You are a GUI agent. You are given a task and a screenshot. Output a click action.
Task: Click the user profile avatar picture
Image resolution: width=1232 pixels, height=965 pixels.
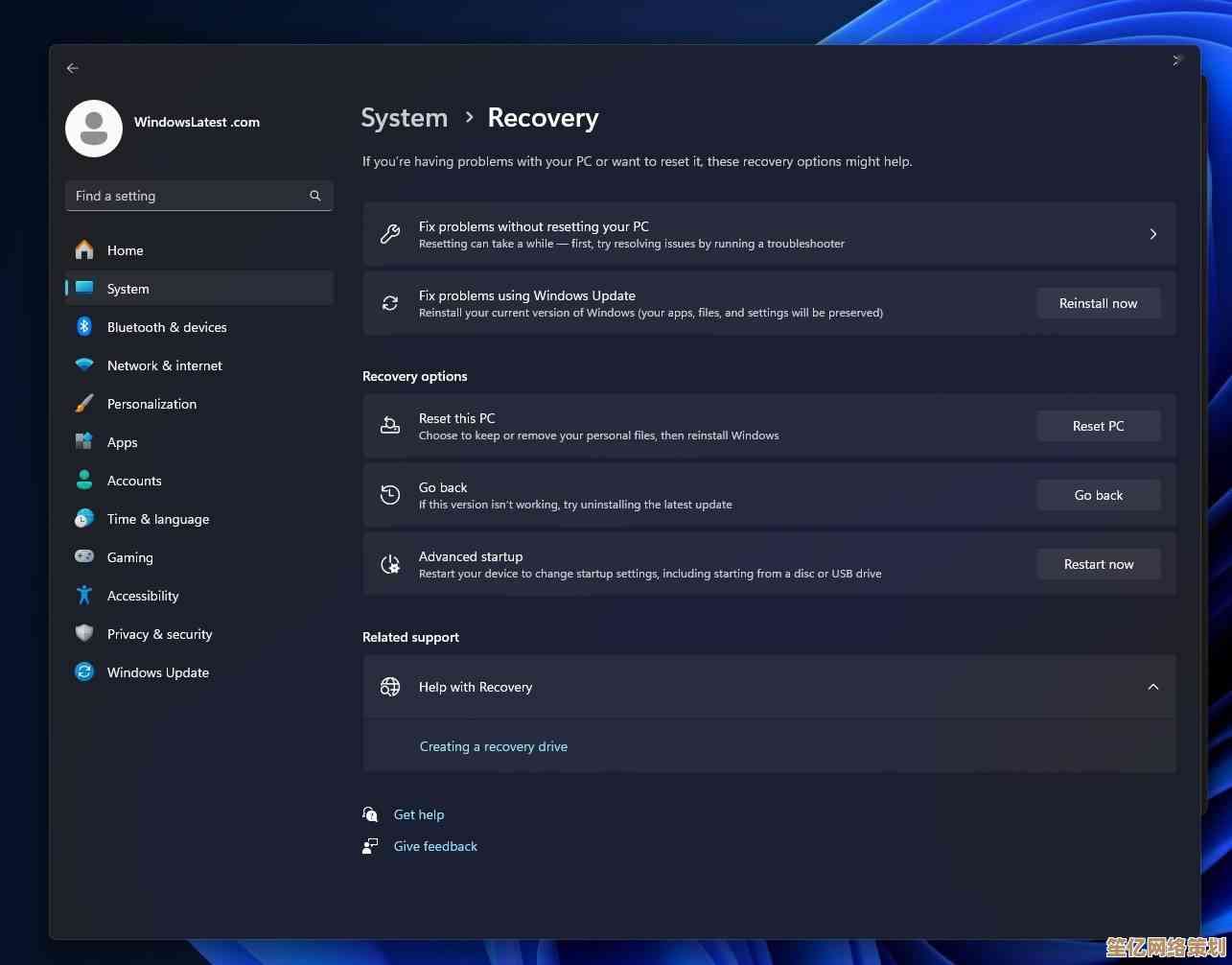pos(94,129)
